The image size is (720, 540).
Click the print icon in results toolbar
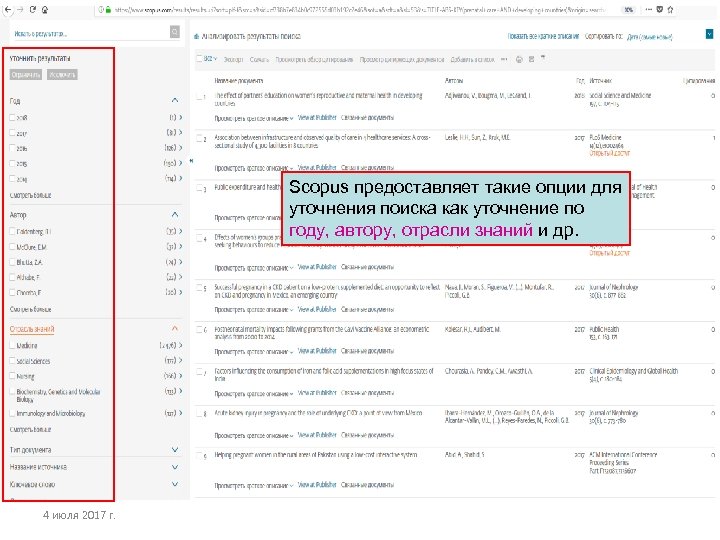[x=519, y=59]
